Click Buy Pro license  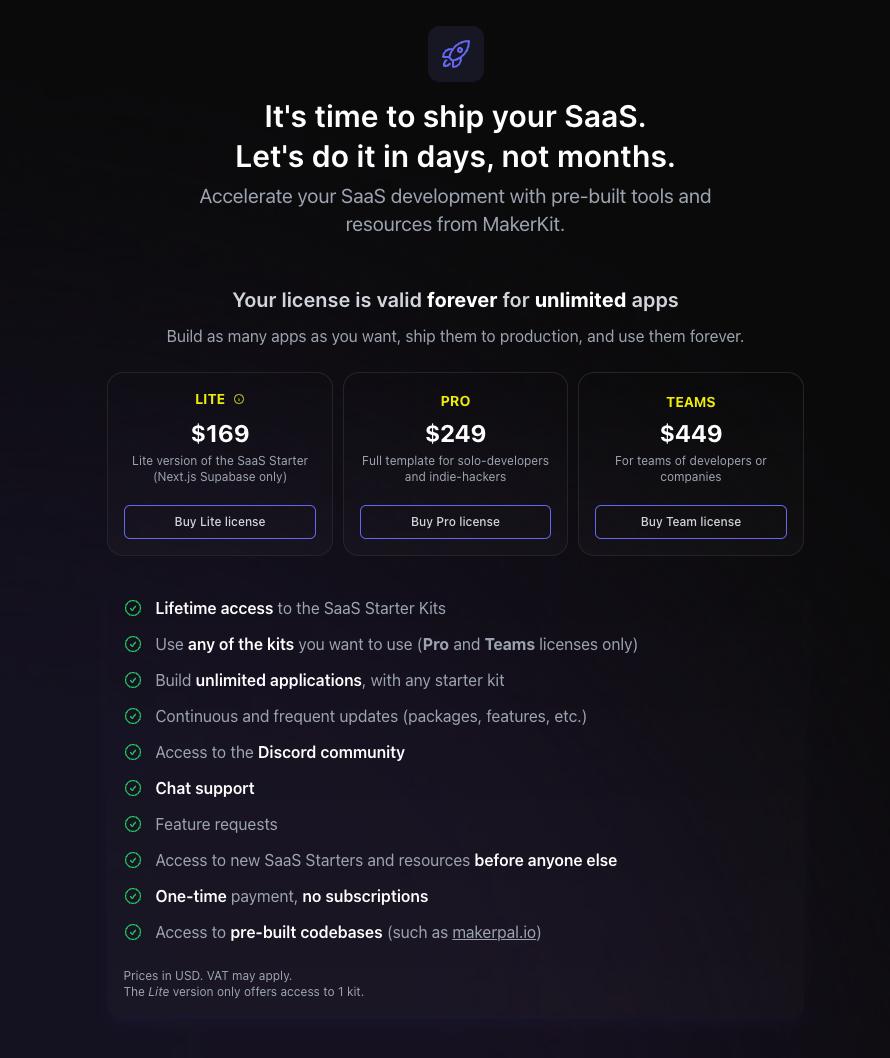[455, 521]
